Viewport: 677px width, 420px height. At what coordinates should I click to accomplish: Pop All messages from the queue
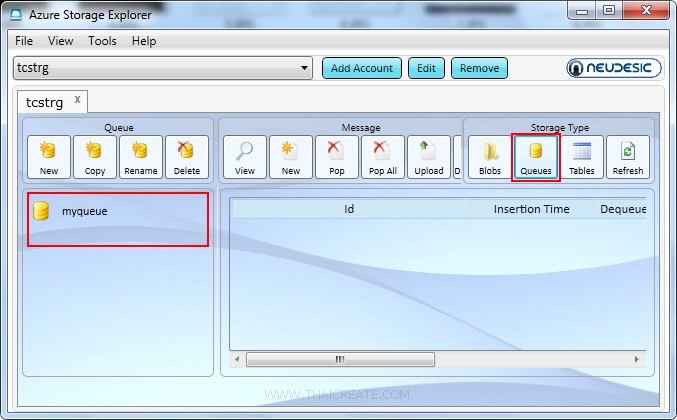tap(383, 157)
